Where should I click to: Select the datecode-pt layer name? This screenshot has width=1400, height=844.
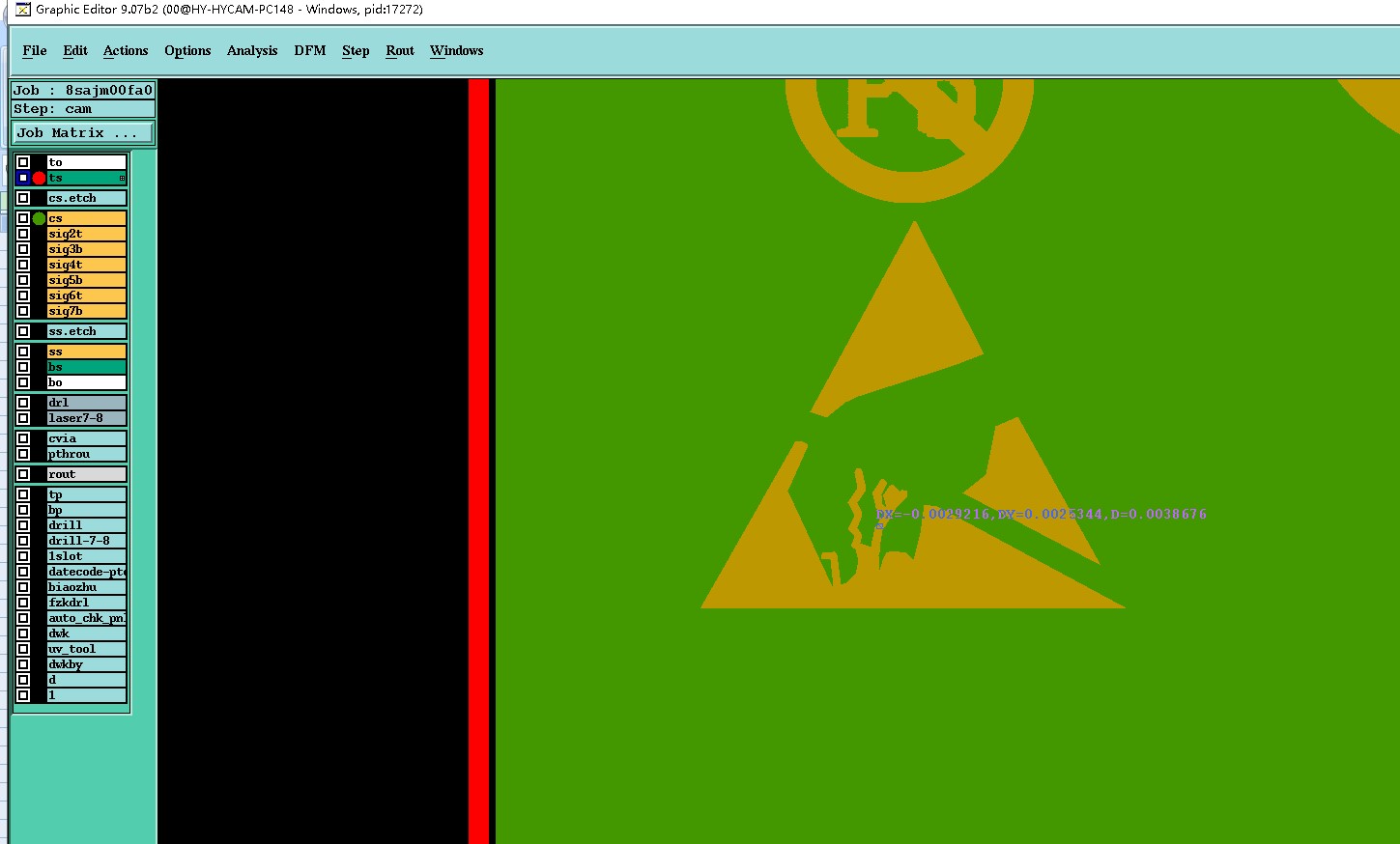(x=87, y=572)
